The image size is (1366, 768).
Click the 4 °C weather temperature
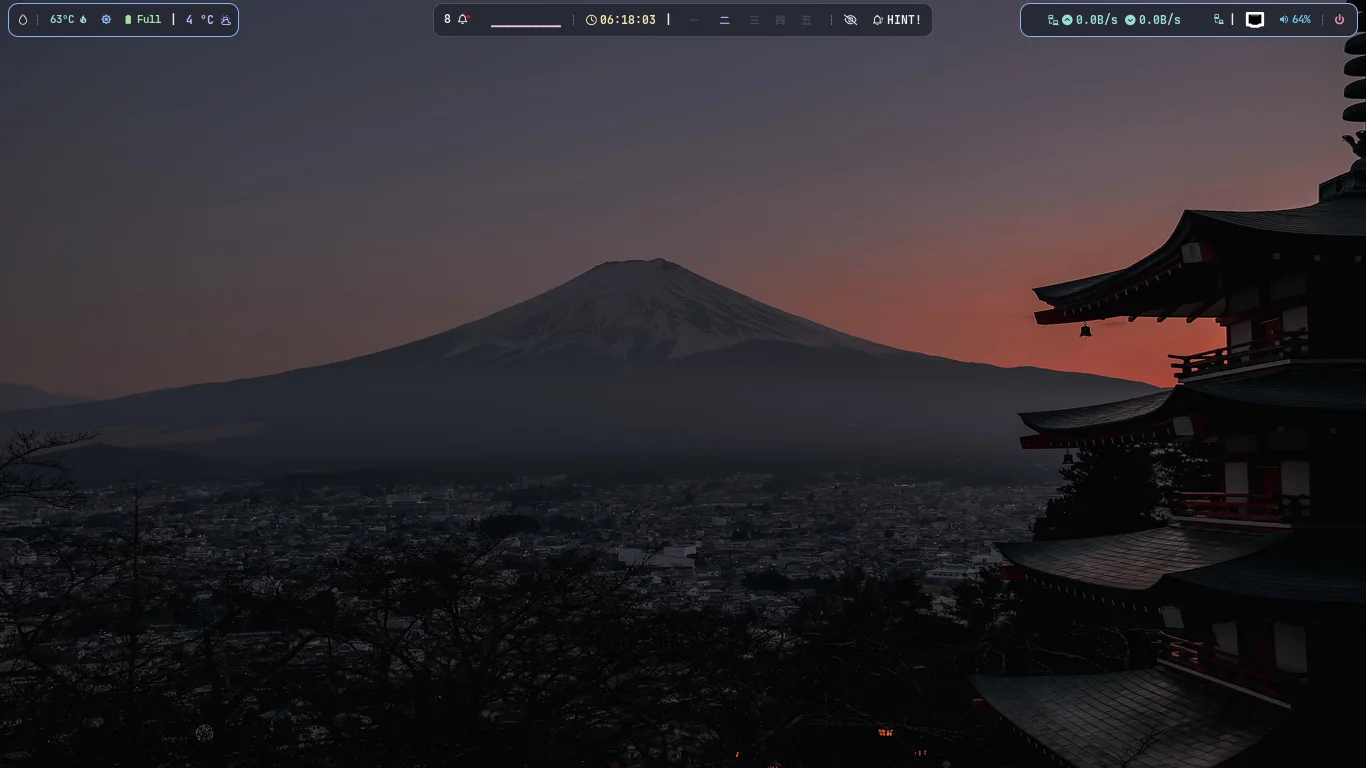[199, 20]
